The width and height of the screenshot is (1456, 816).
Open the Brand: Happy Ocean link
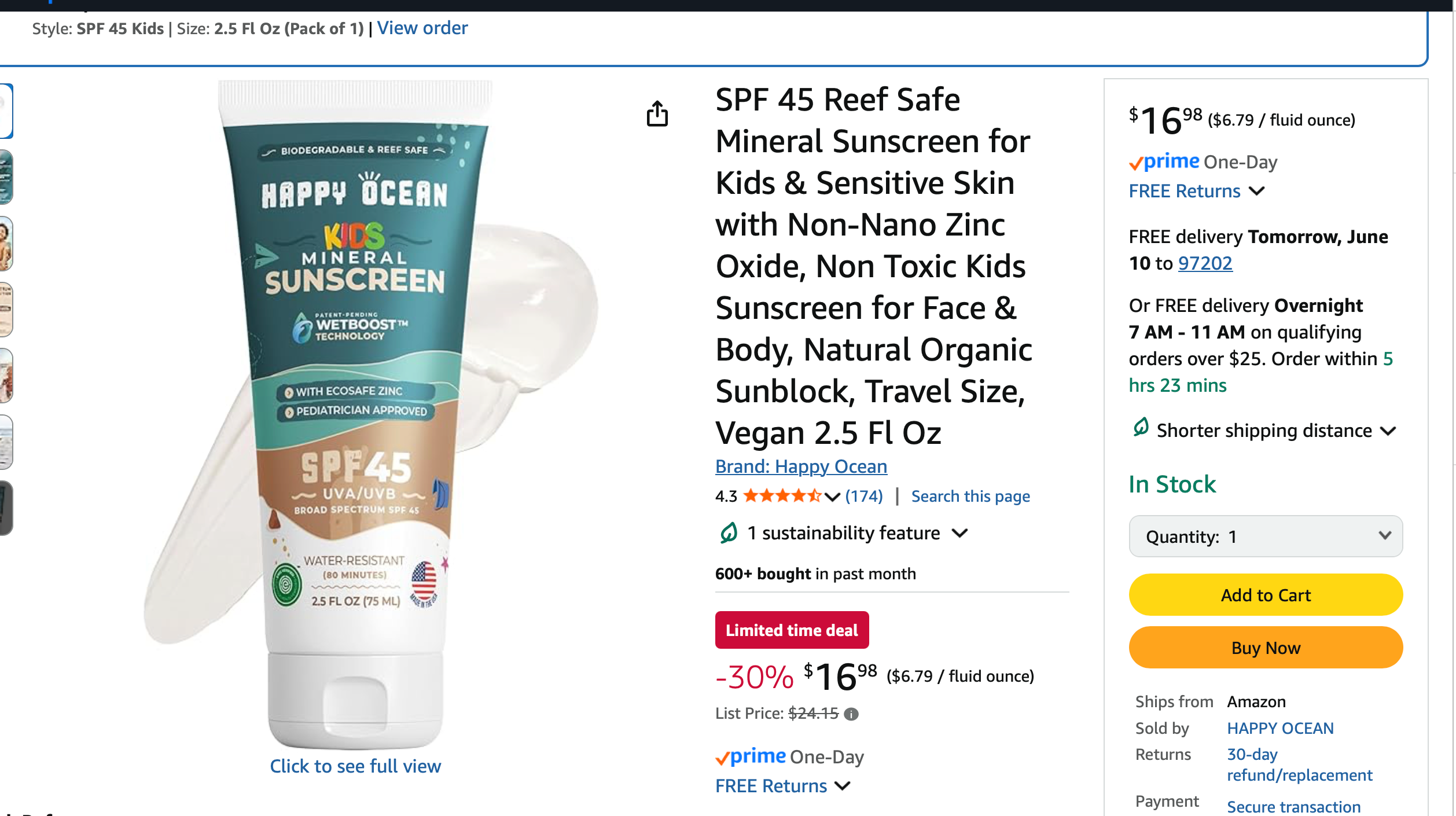tap(801, 466)
